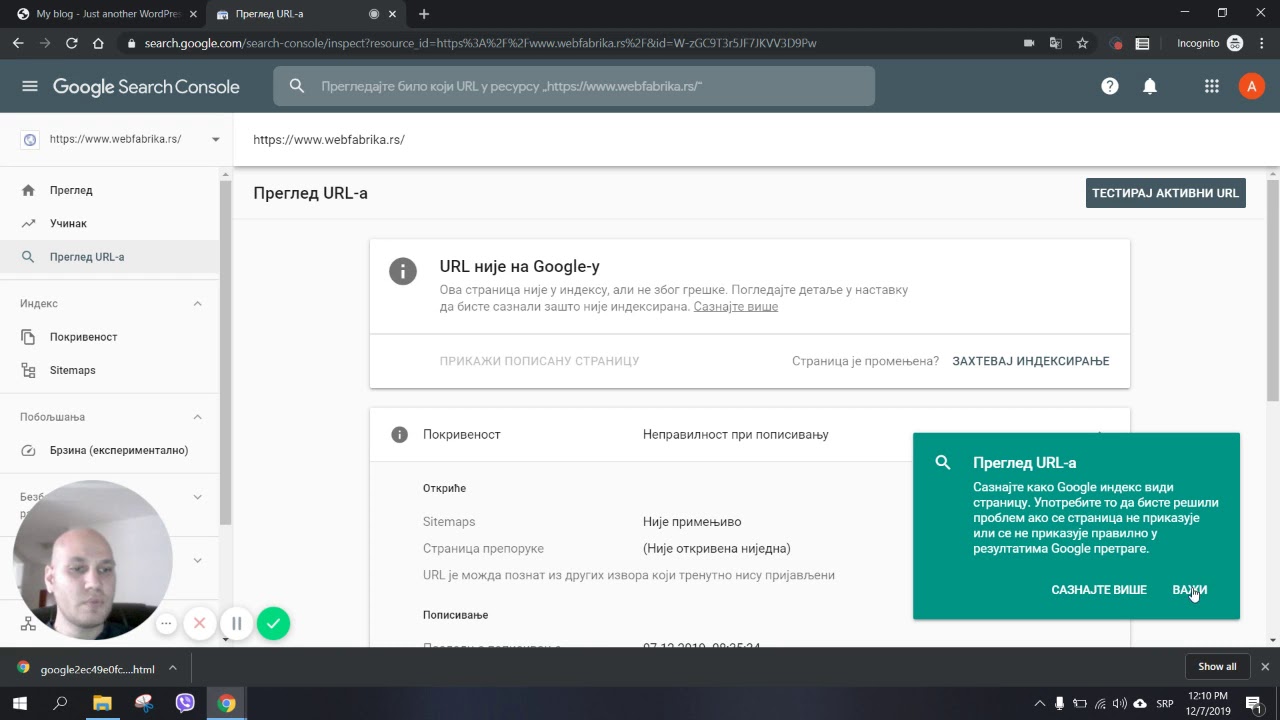Image resolution: width=1280 pixels, height=720 pixels.
Task: Go back with browser back arrow
Action: point(18,43)
